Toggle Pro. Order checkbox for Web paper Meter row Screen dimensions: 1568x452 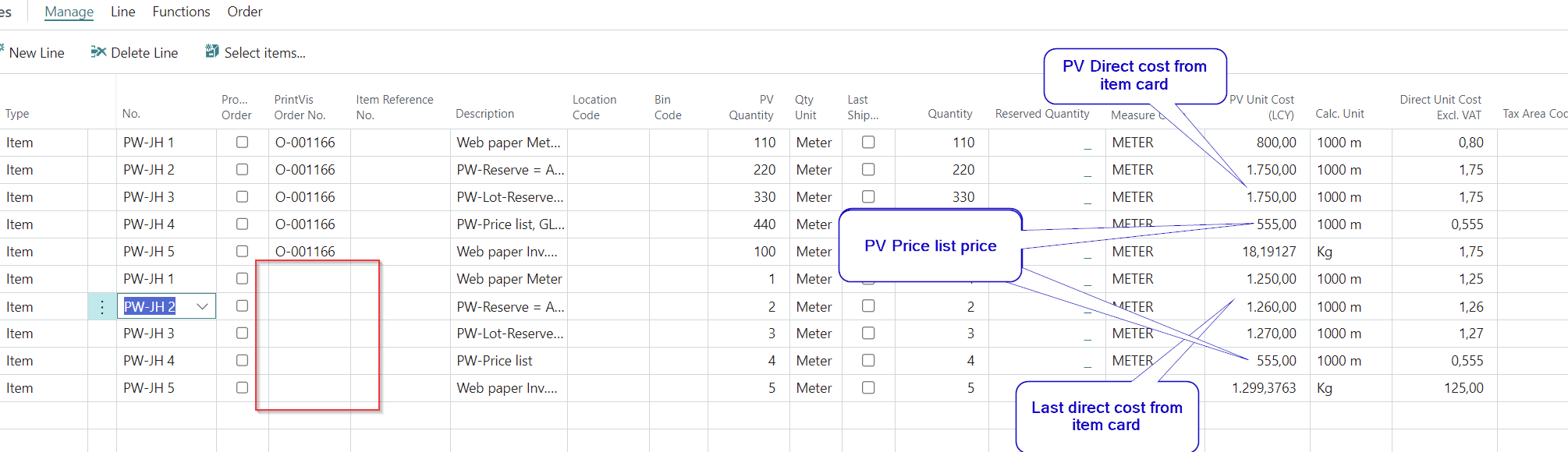(x=242, y=279)
